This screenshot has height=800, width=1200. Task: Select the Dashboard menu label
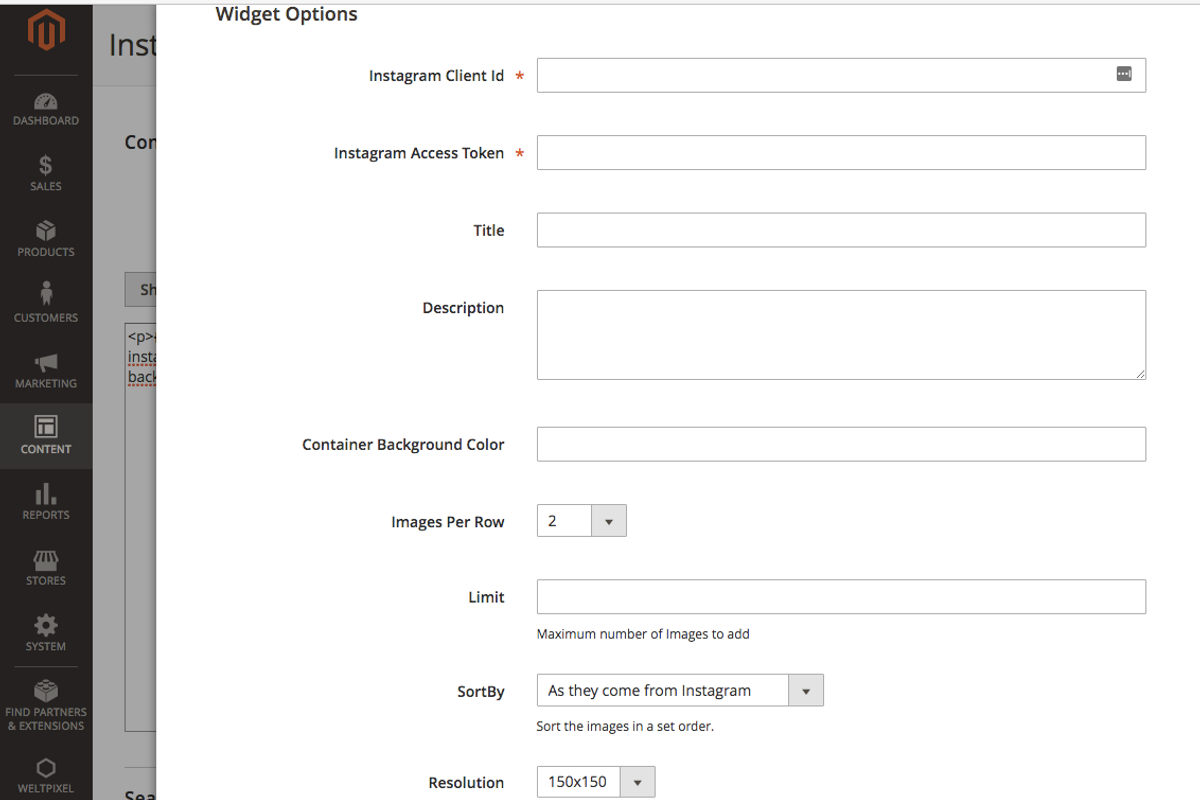tap(46, 121)
